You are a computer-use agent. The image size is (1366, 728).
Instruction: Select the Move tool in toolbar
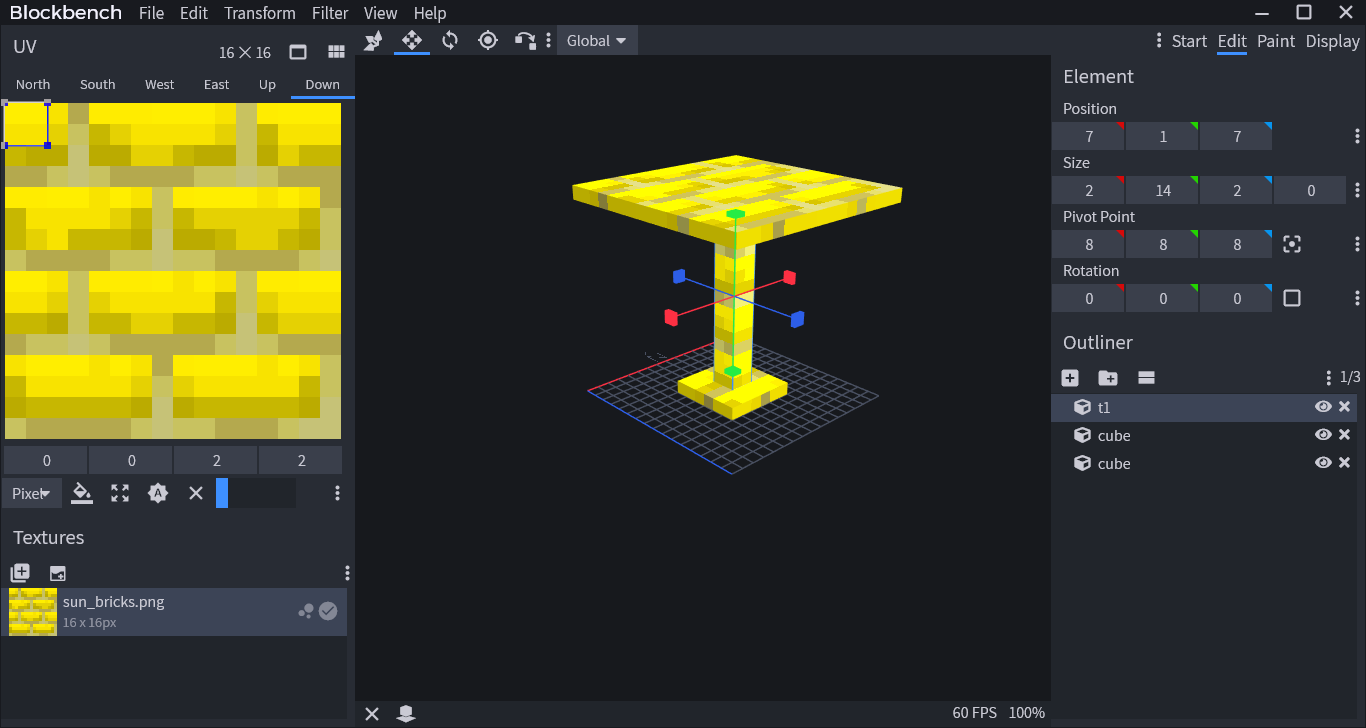(411, 41)
